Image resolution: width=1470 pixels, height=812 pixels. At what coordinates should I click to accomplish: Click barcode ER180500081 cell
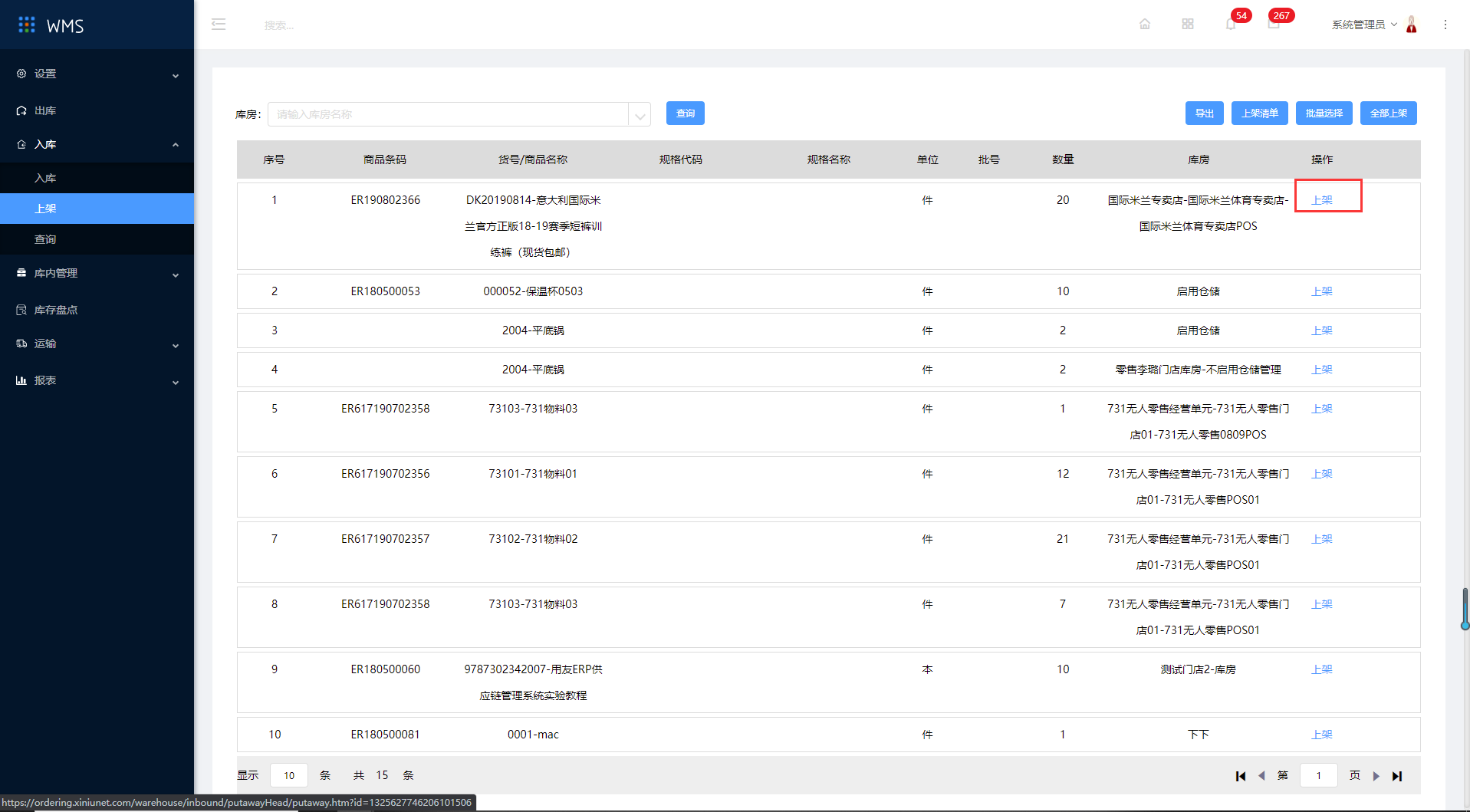386,735
